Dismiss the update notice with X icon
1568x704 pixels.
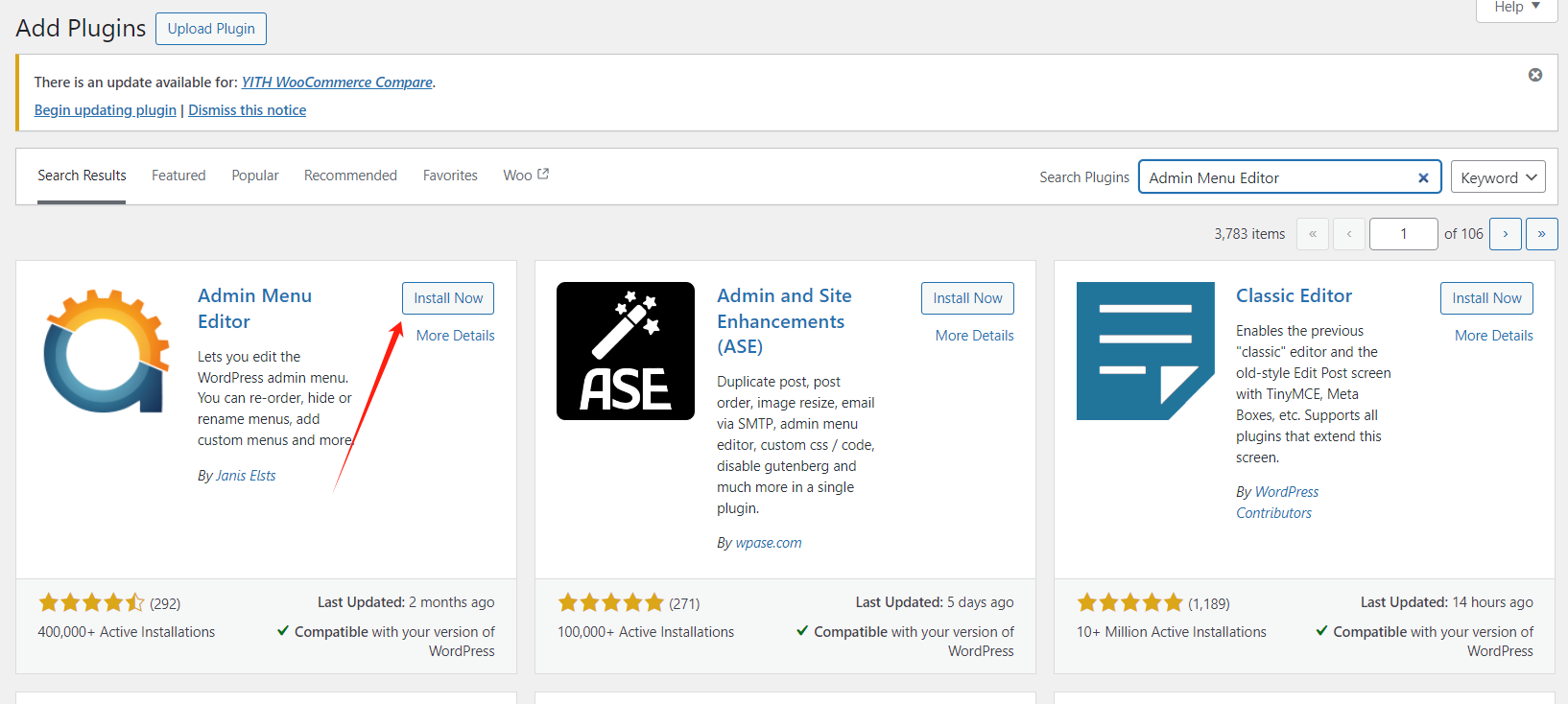1535,75
